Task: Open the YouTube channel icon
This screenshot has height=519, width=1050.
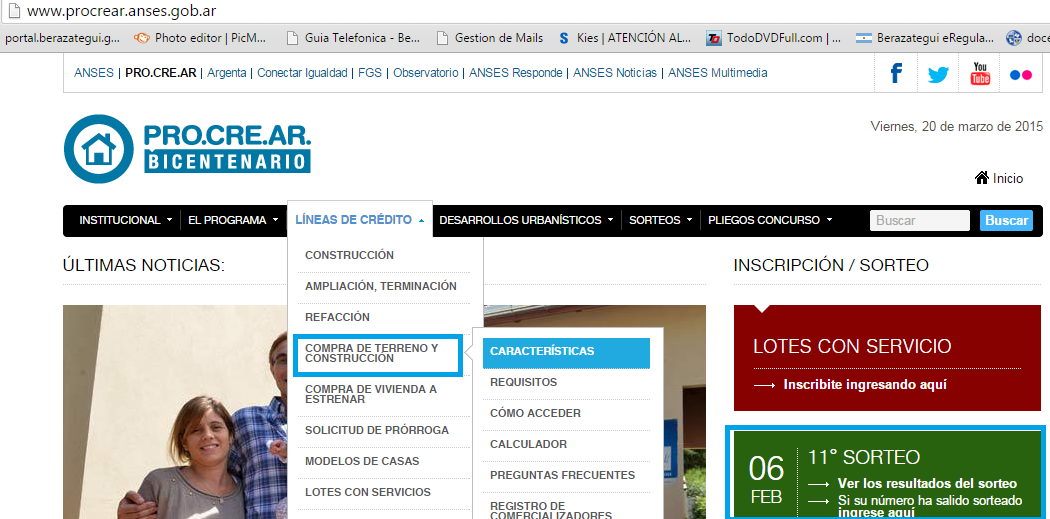Action: point(980,73)
